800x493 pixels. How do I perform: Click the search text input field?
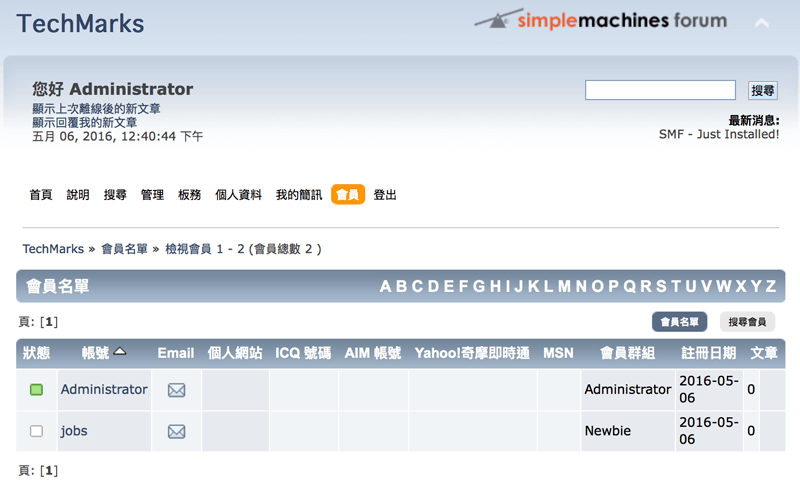[660, 90]
